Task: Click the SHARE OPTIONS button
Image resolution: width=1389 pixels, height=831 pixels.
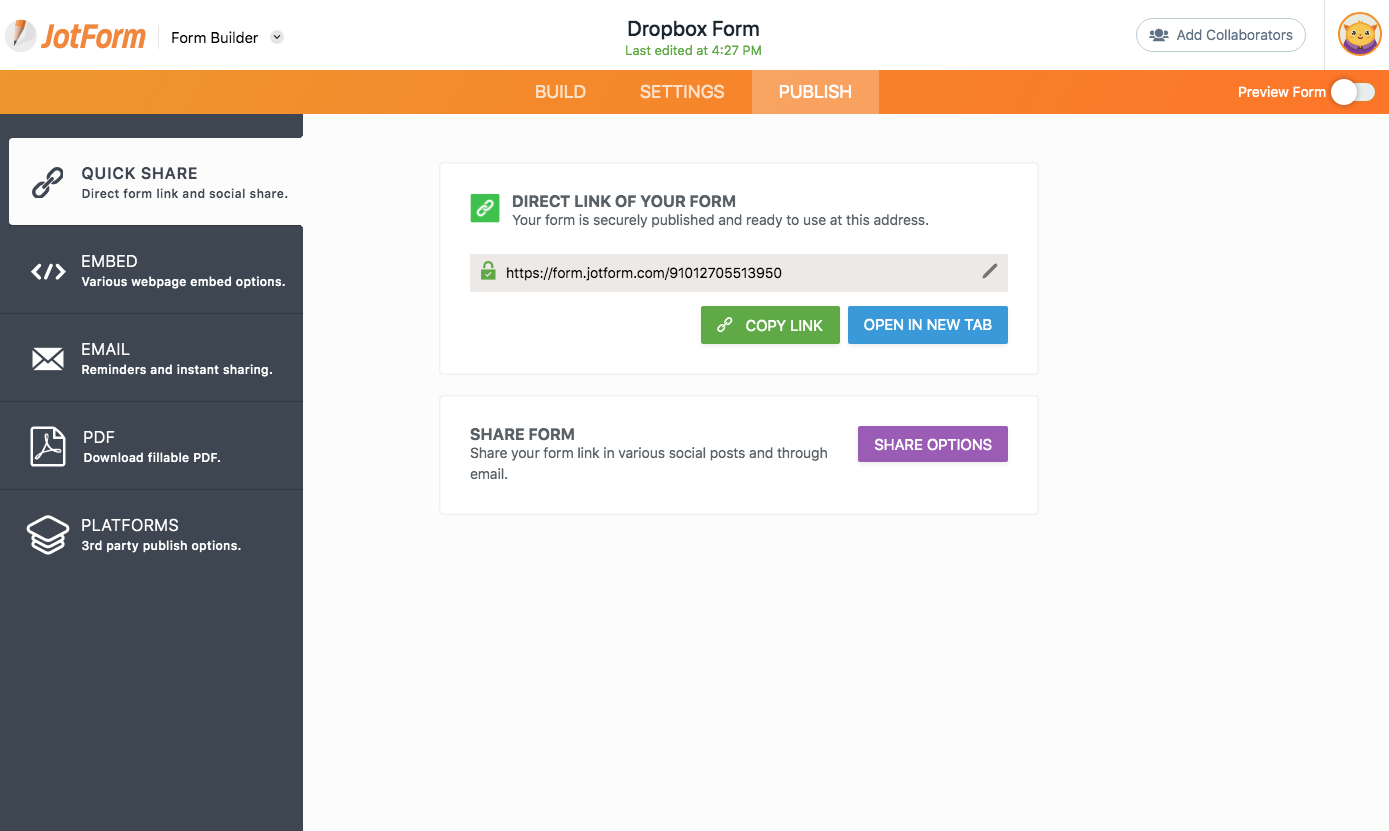Action: click(x=933, y=445)
